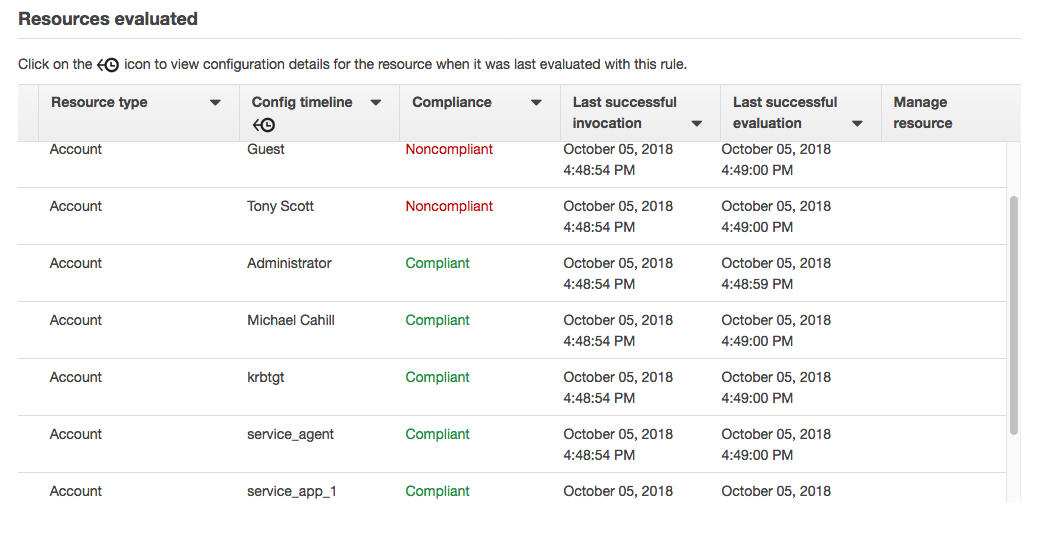Click Noncompliant status in Guest row

tap(449, 150)
